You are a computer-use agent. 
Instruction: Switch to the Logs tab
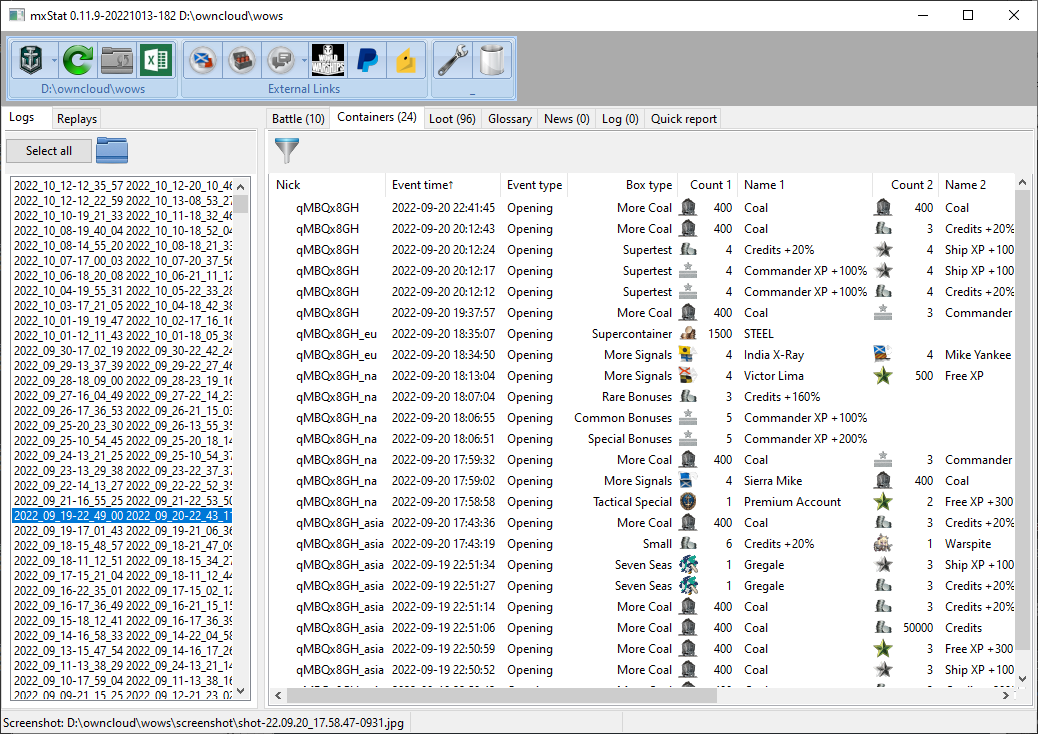(x=21, y=117)
